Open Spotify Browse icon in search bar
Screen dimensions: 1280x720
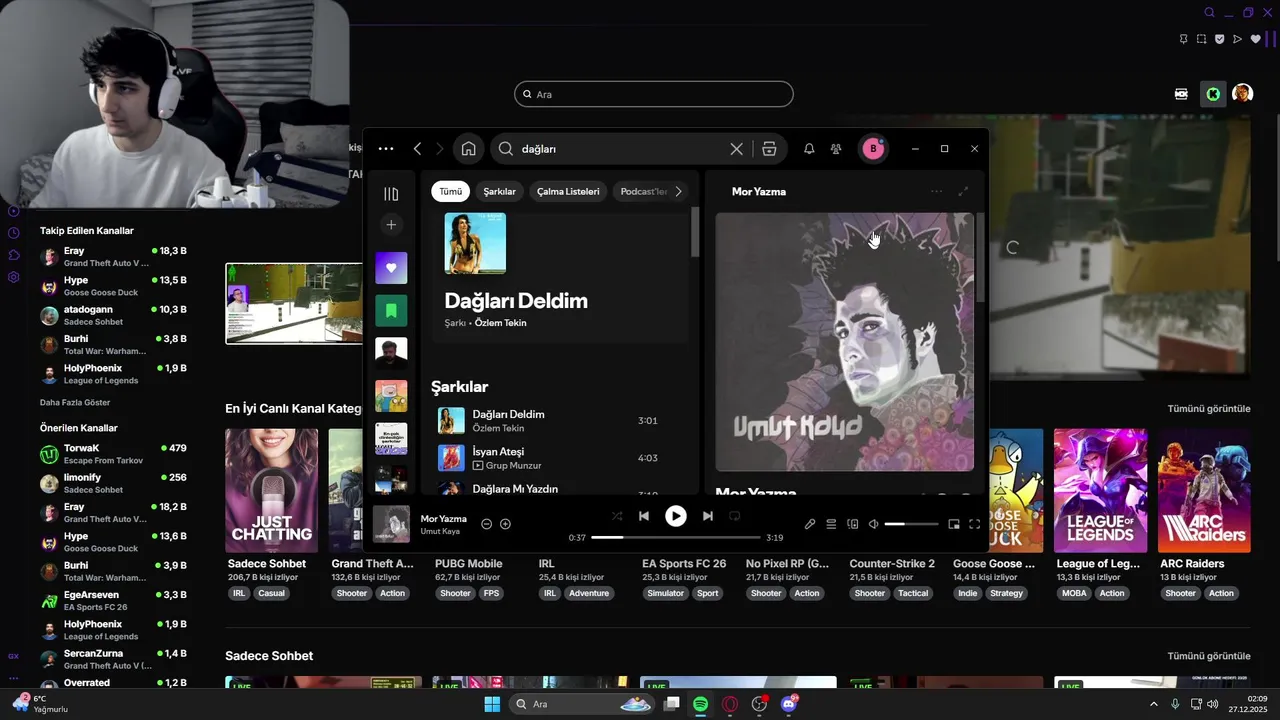coord(769,149)
